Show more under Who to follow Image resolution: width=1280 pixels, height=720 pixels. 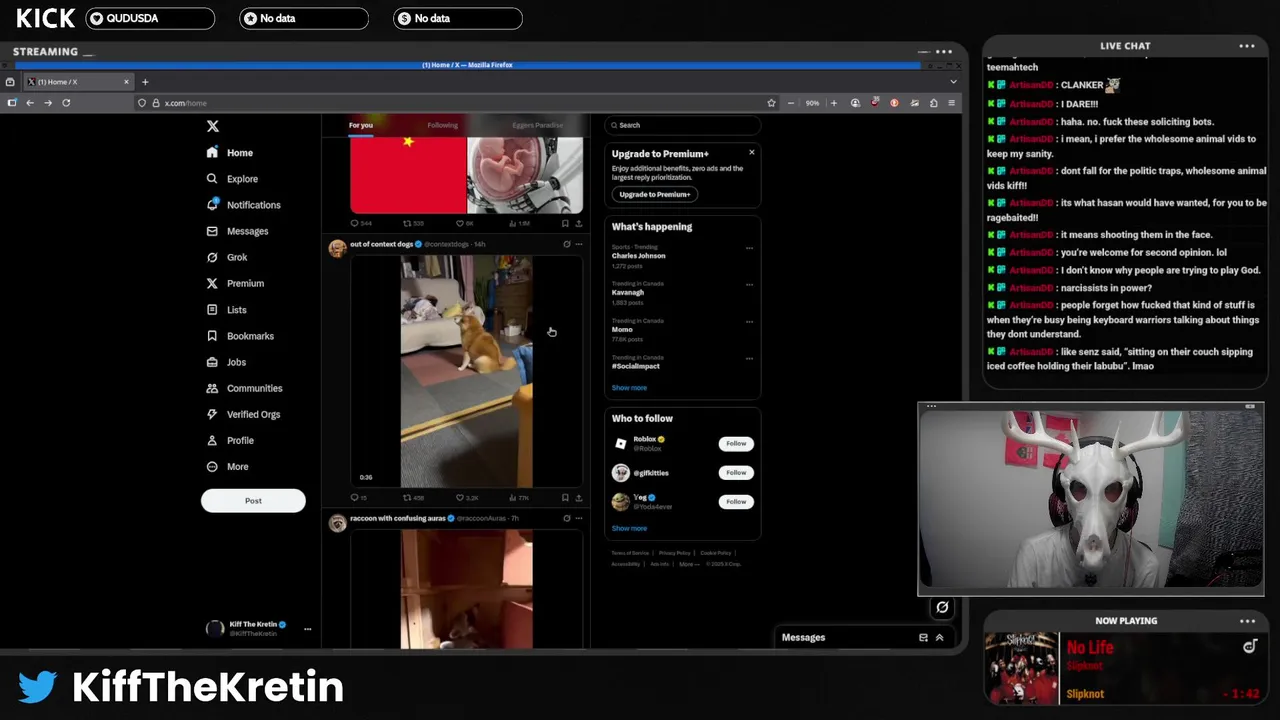(x=629, y=528)
